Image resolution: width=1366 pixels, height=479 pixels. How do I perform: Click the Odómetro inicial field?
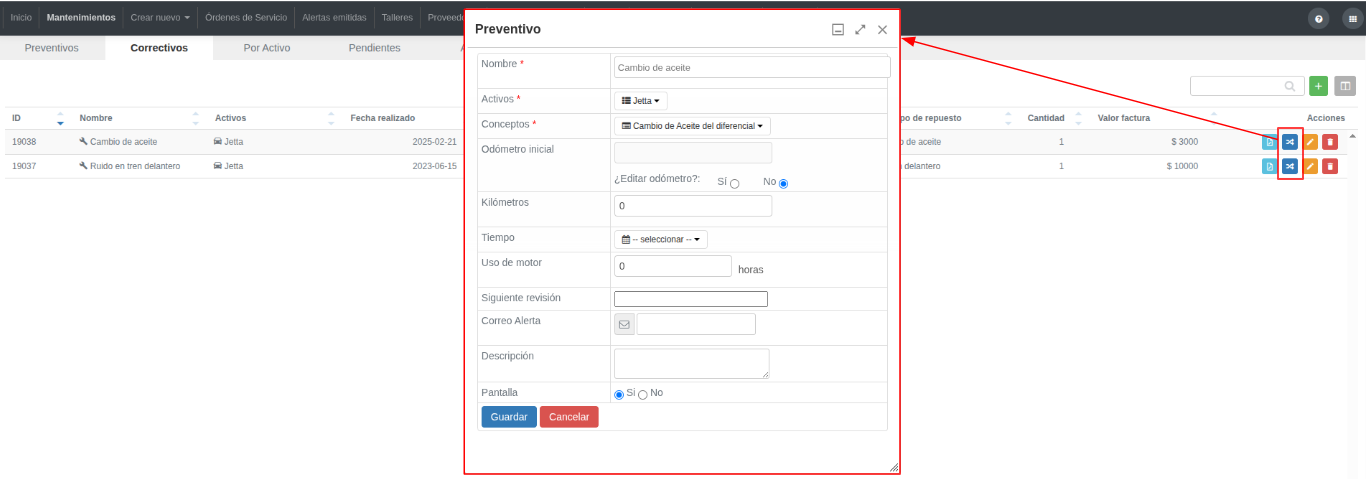tap(693, 153)
